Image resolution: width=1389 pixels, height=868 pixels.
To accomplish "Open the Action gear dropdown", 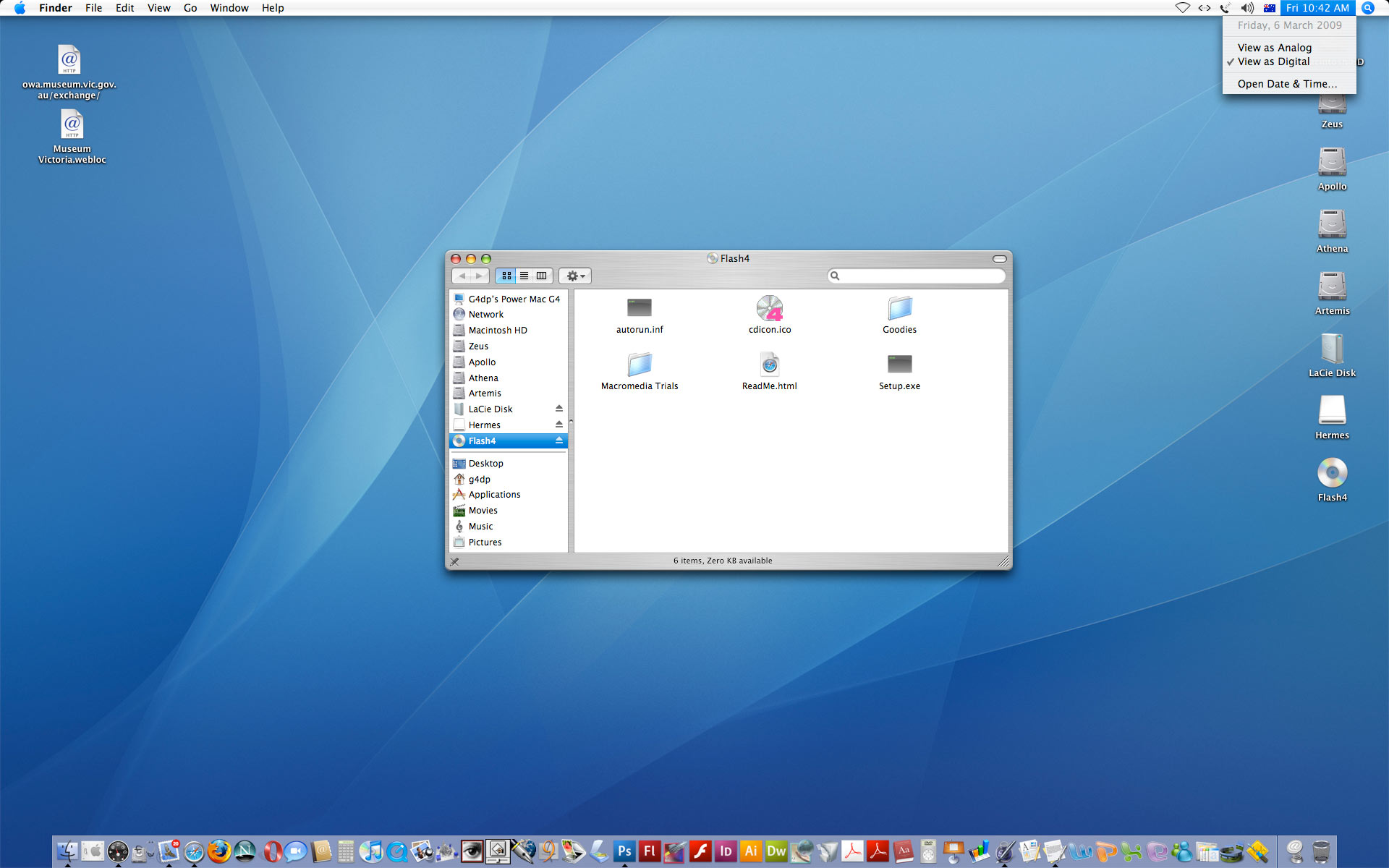I will 575,276.
